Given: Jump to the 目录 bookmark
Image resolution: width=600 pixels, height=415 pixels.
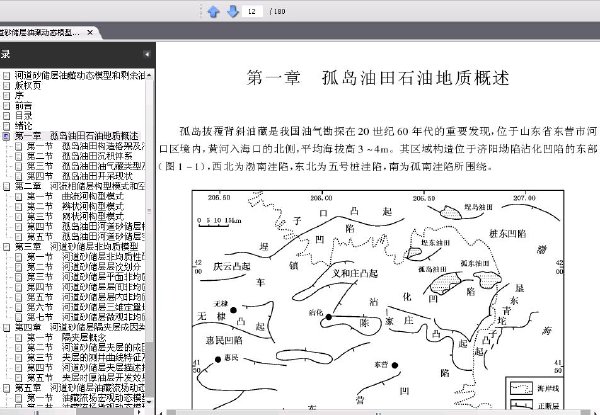Looking at the screenshot, I should 23,116.
